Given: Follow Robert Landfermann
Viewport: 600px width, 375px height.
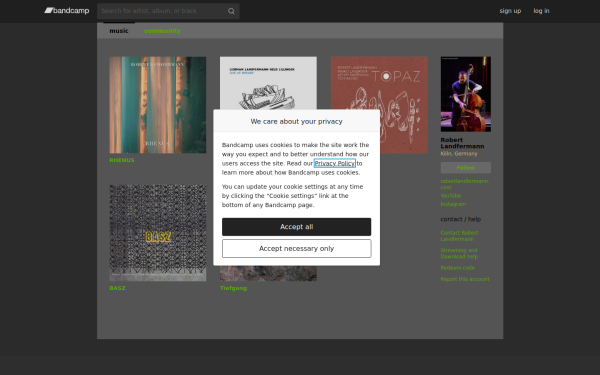Looking at the screenshot, I should [x=466, y=168].
